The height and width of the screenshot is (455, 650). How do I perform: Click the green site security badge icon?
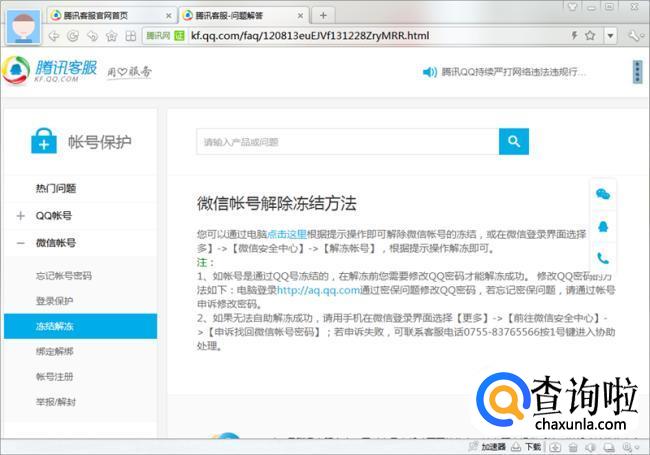point(179,36)
